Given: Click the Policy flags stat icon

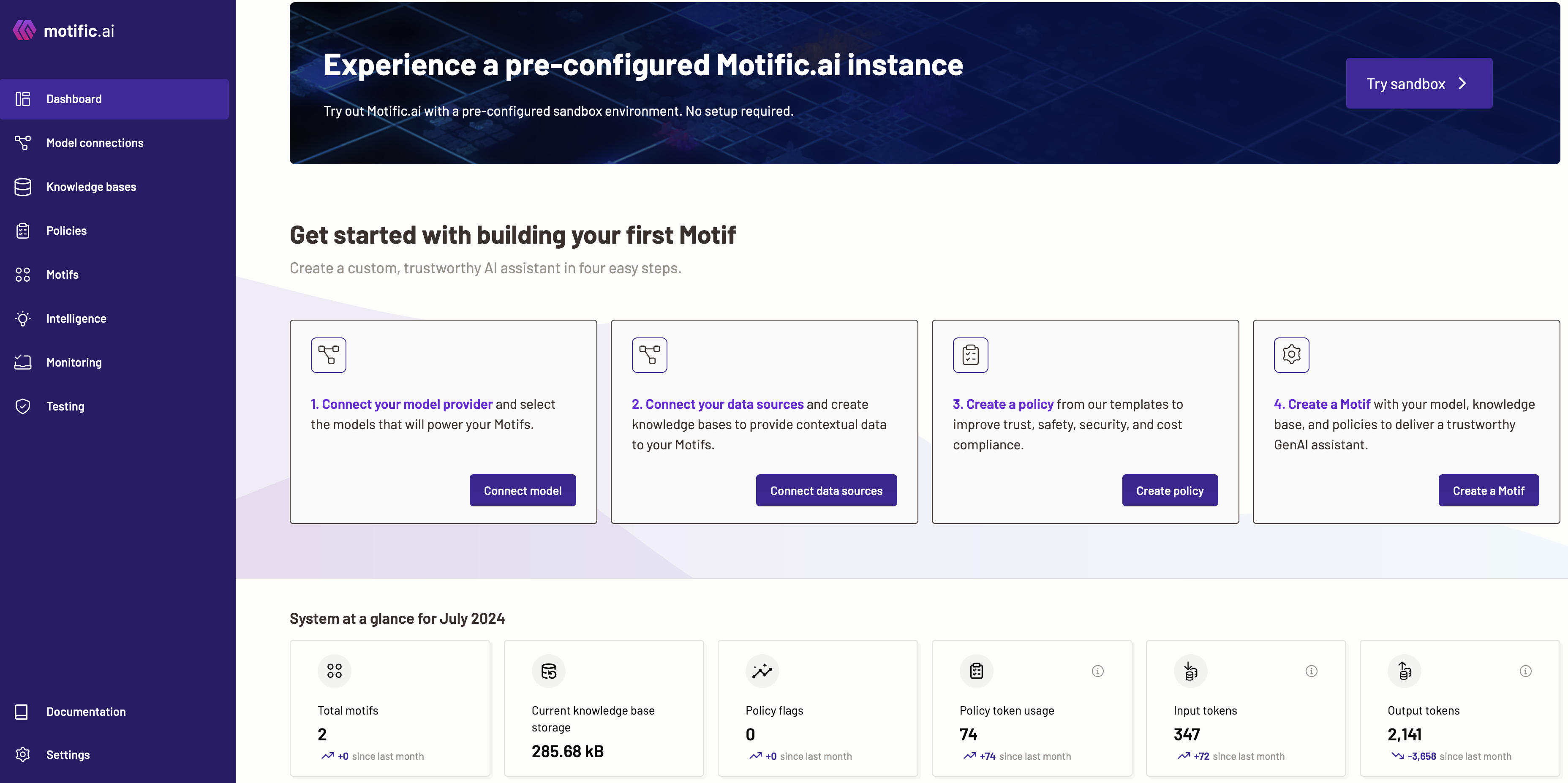Looking at the screenshot, I should point(762,671).
